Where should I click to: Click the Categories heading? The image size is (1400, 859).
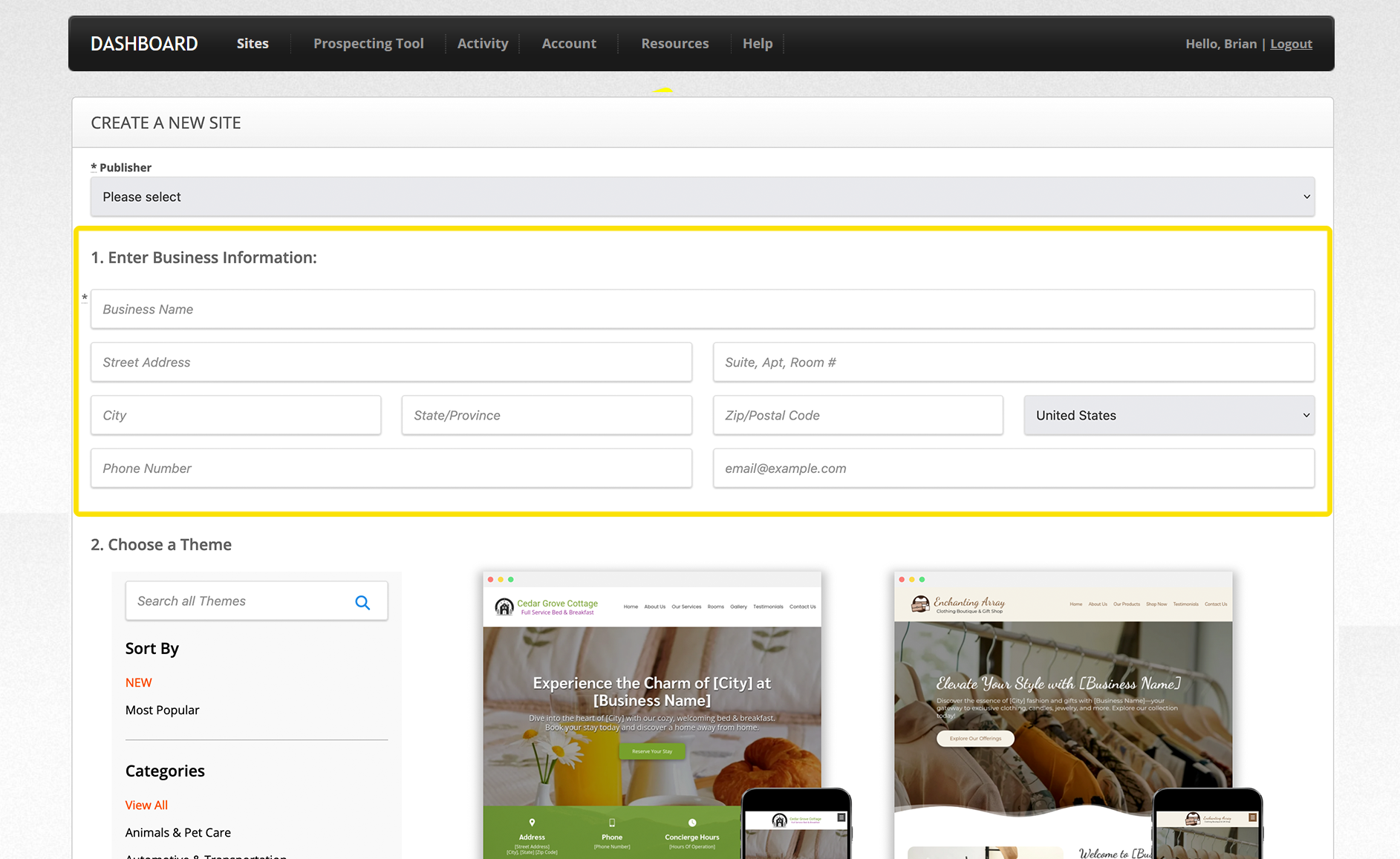(x=165, y=771)
